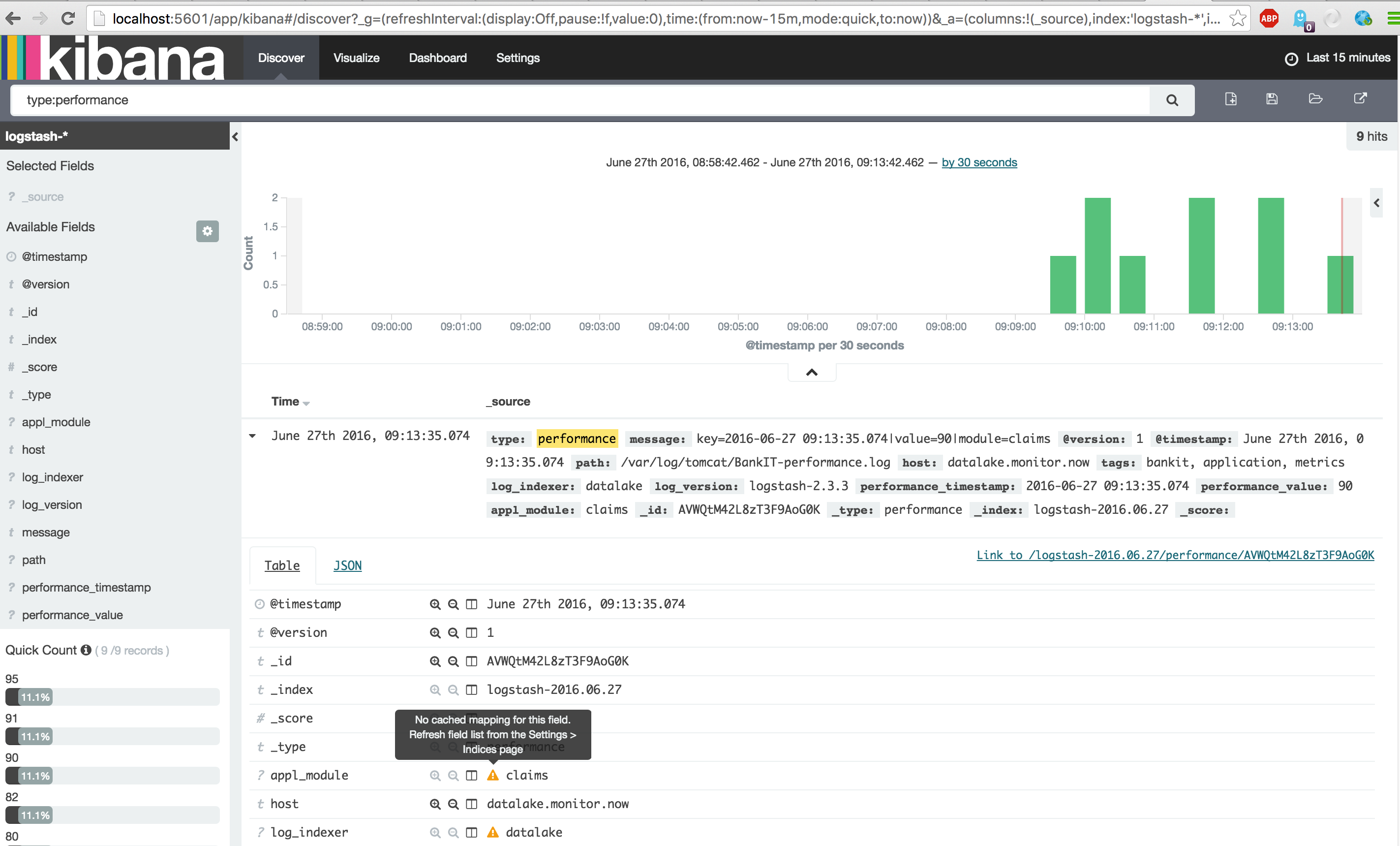Viewport: 1400px width, 846px height.
Task: Filter out value on host row
Action: [x=454, y=804]
